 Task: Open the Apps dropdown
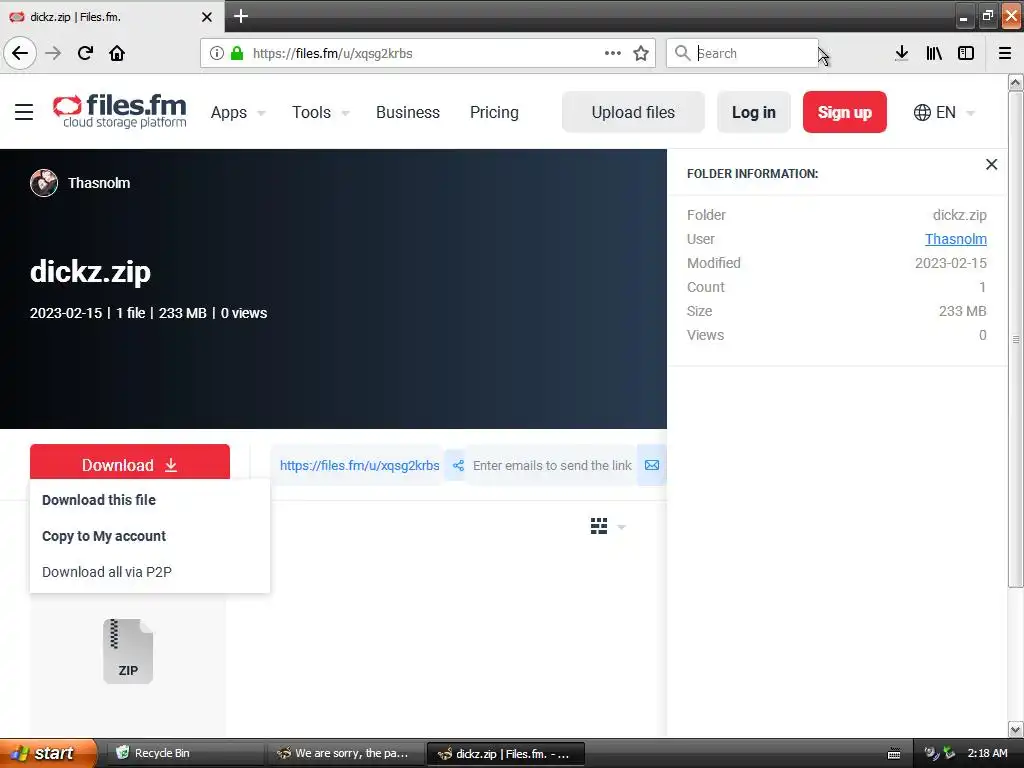(238, 112)
